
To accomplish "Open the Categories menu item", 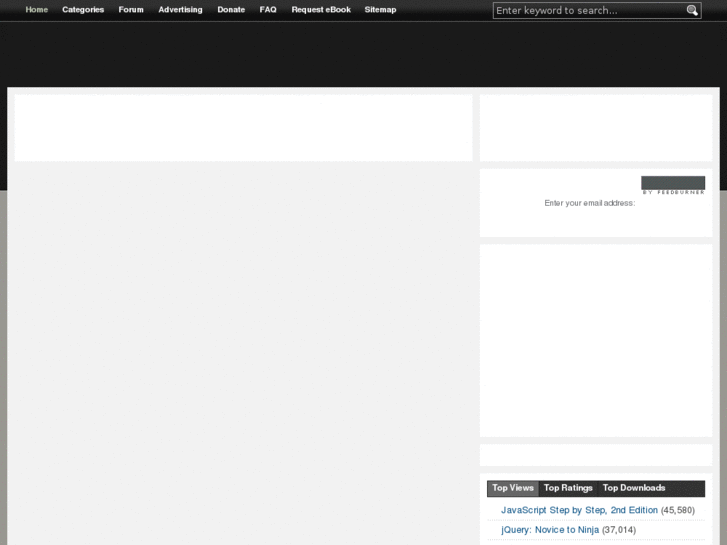I will point(83,10).
